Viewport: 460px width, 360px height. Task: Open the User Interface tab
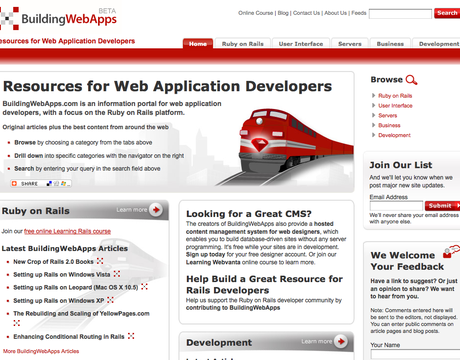[x=301, y=44]
